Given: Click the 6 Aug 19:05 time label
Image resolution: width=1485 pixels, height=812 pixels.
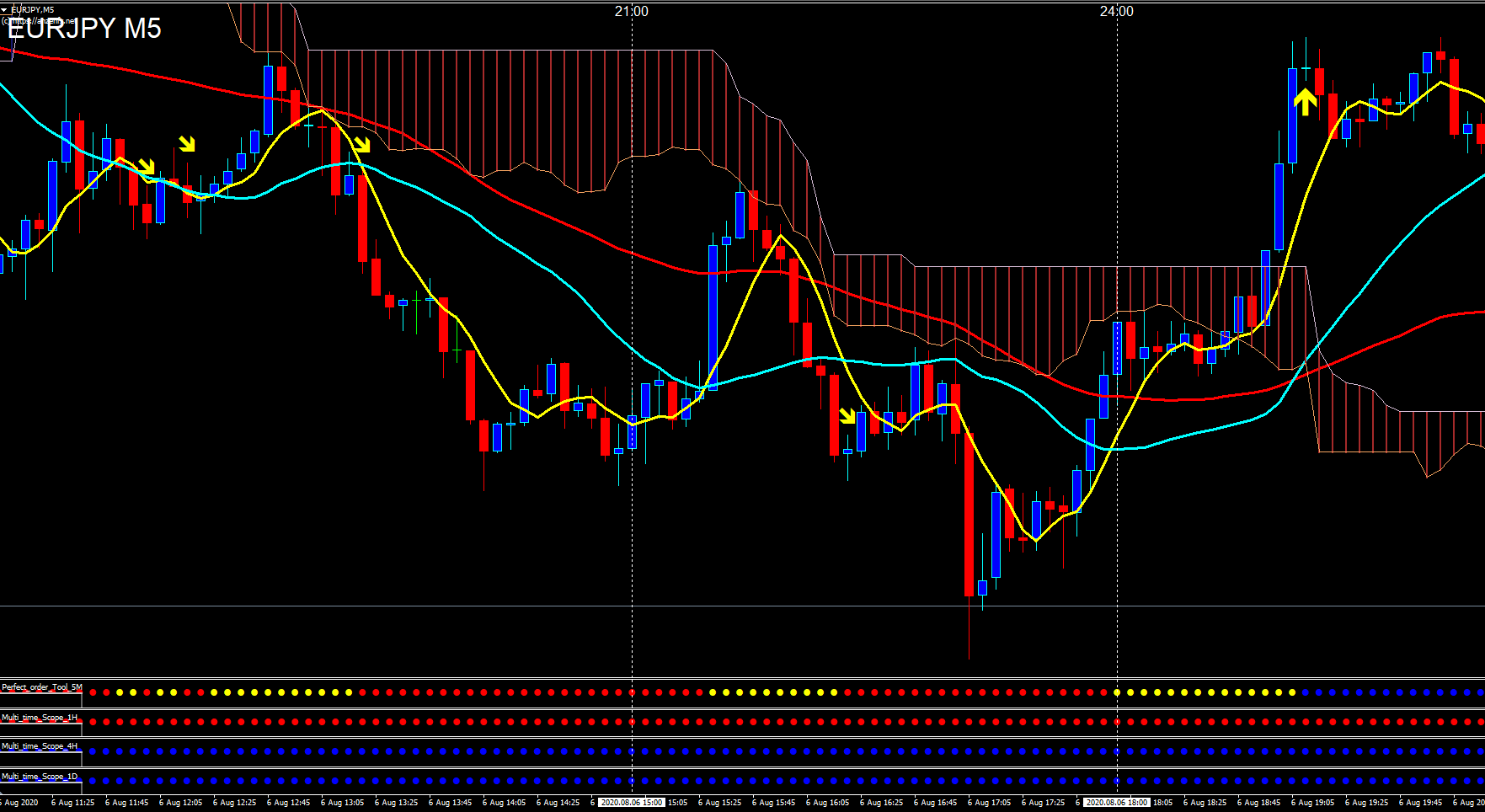Looking at the screenshot, I should pos(1312,803).
